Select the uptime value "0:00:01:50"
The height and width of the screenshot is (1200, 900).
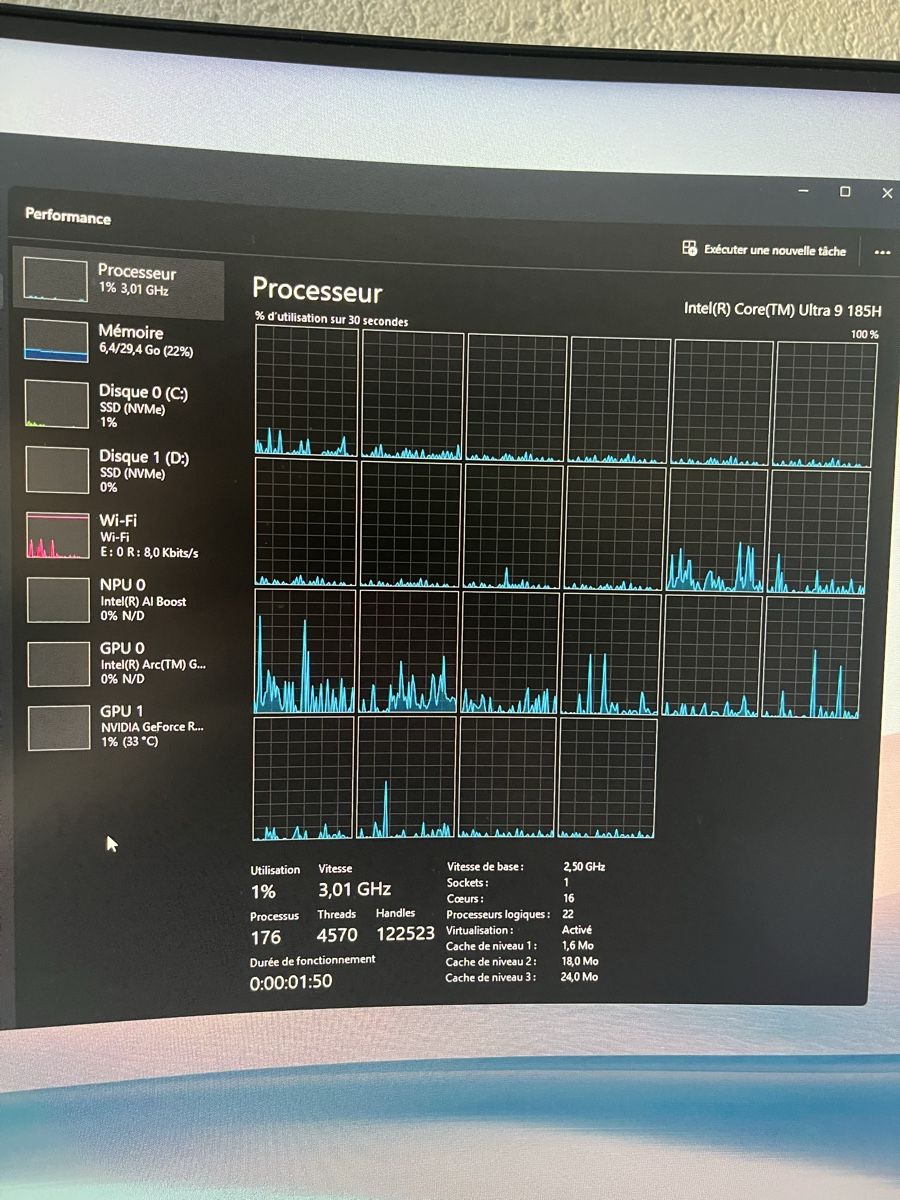(291, 982)
